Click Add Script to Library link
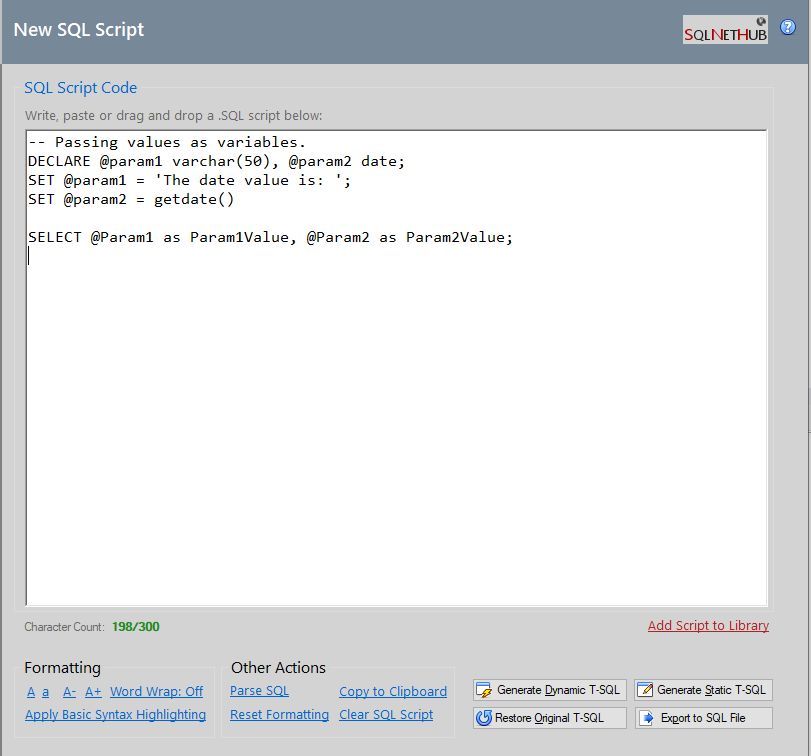The height and width of the screenshot is (756, 811). (708, 626)
